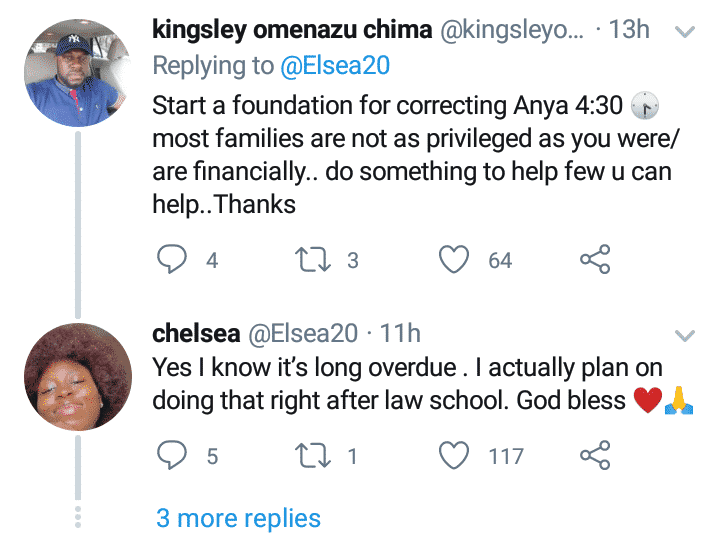Open dropdown arrow on kingsley's tweet
This screenshot has height=543, width=720.
685,32
